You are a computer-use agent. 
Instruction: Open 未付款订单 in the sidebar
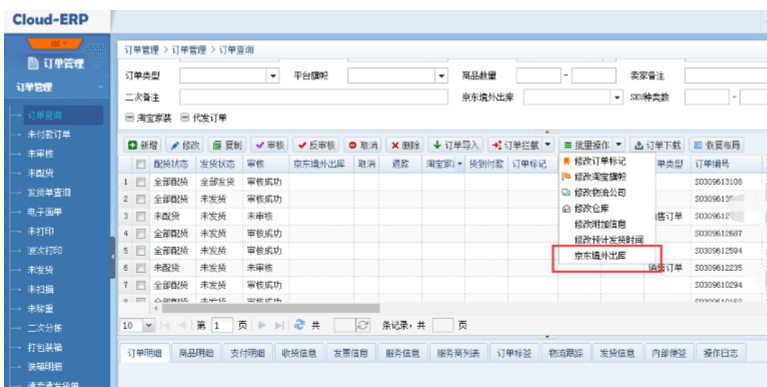tap(49, 135)
